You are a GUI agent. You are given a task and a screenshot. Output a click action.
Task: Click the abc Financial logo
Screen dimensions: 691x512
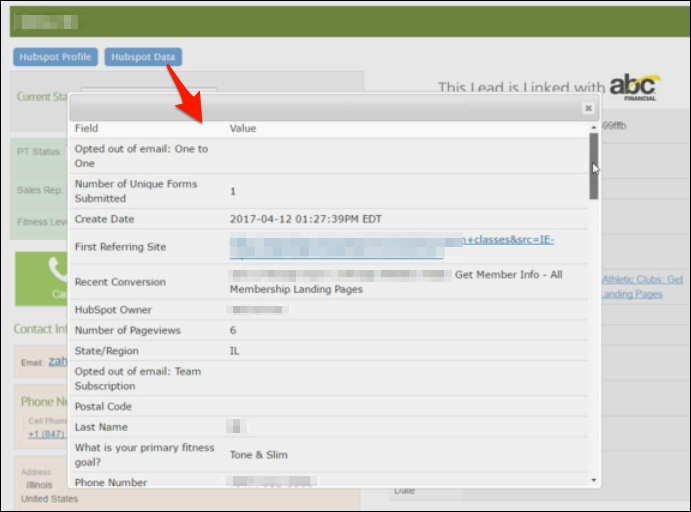tap(635, 86)
